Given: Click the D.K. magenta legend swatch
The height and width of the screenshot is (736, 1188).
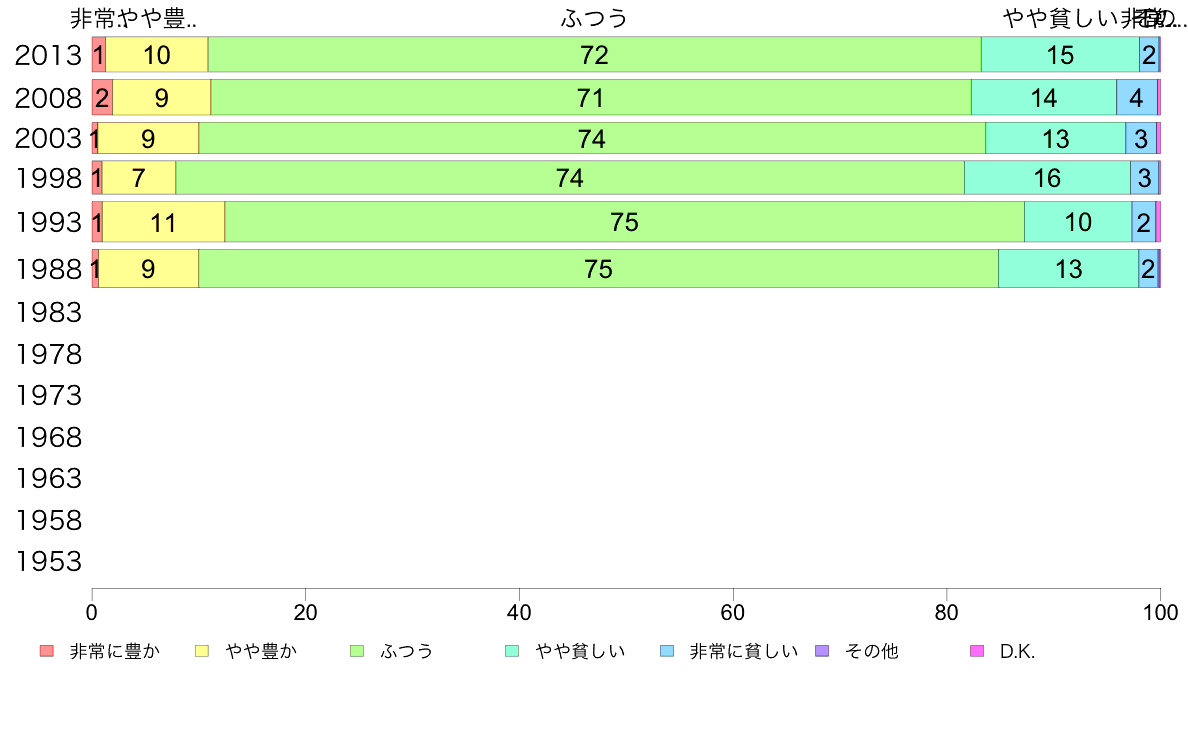Looking at the screenshot, I should click(x=977, y=651).
